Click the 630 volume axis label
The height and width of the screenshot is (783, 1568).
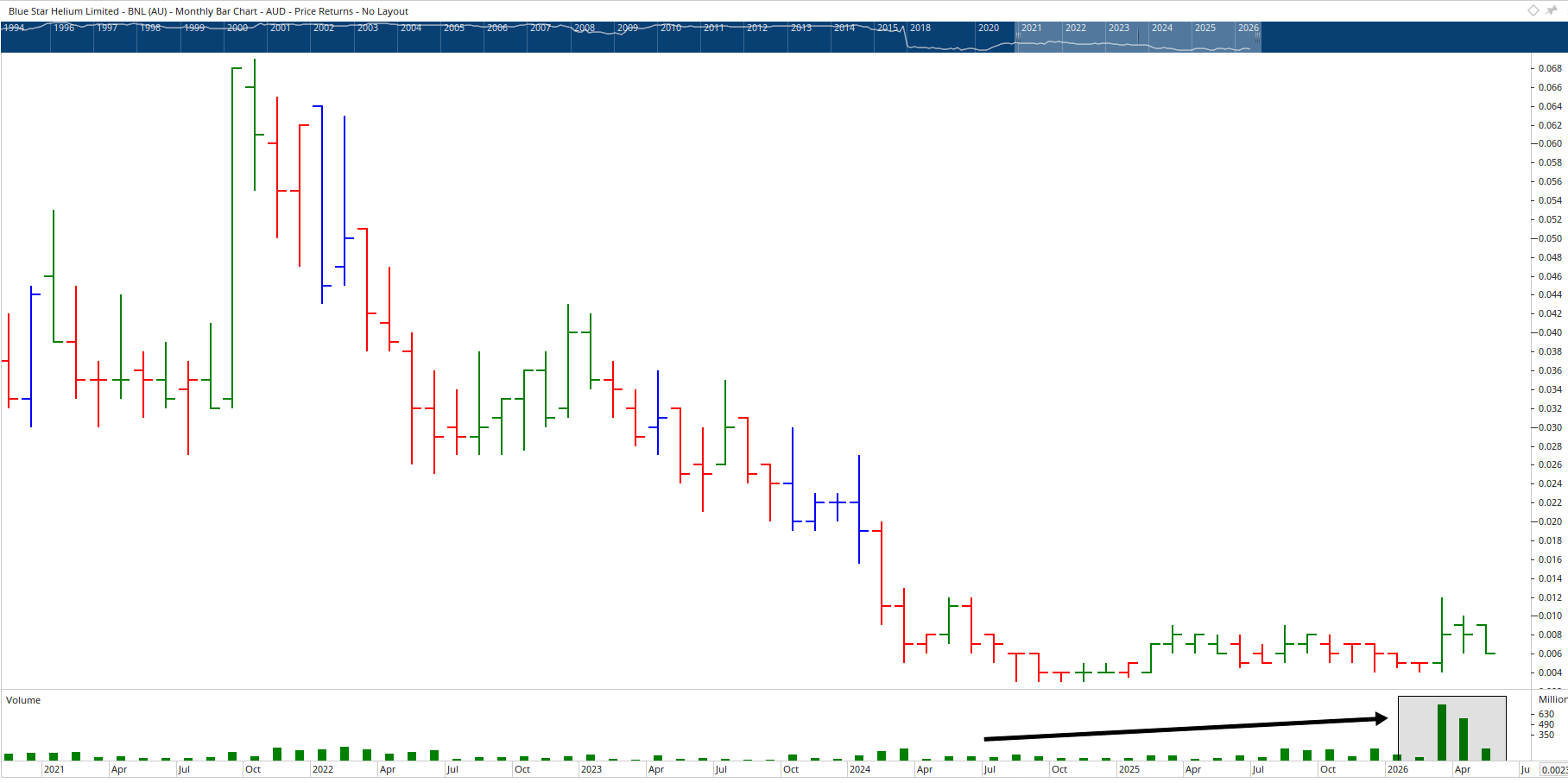click(x=1546, y=714)
